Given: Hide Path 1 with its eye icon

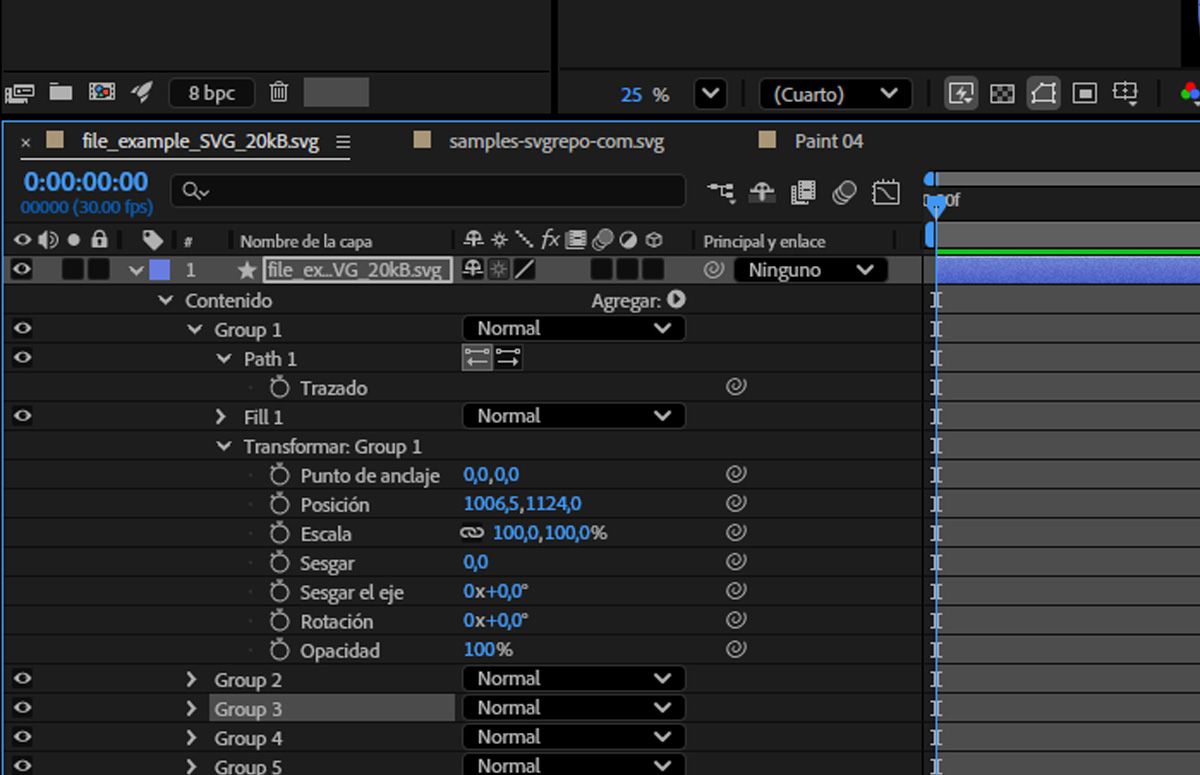Looking at the screenshot, I should pos(22,358).
